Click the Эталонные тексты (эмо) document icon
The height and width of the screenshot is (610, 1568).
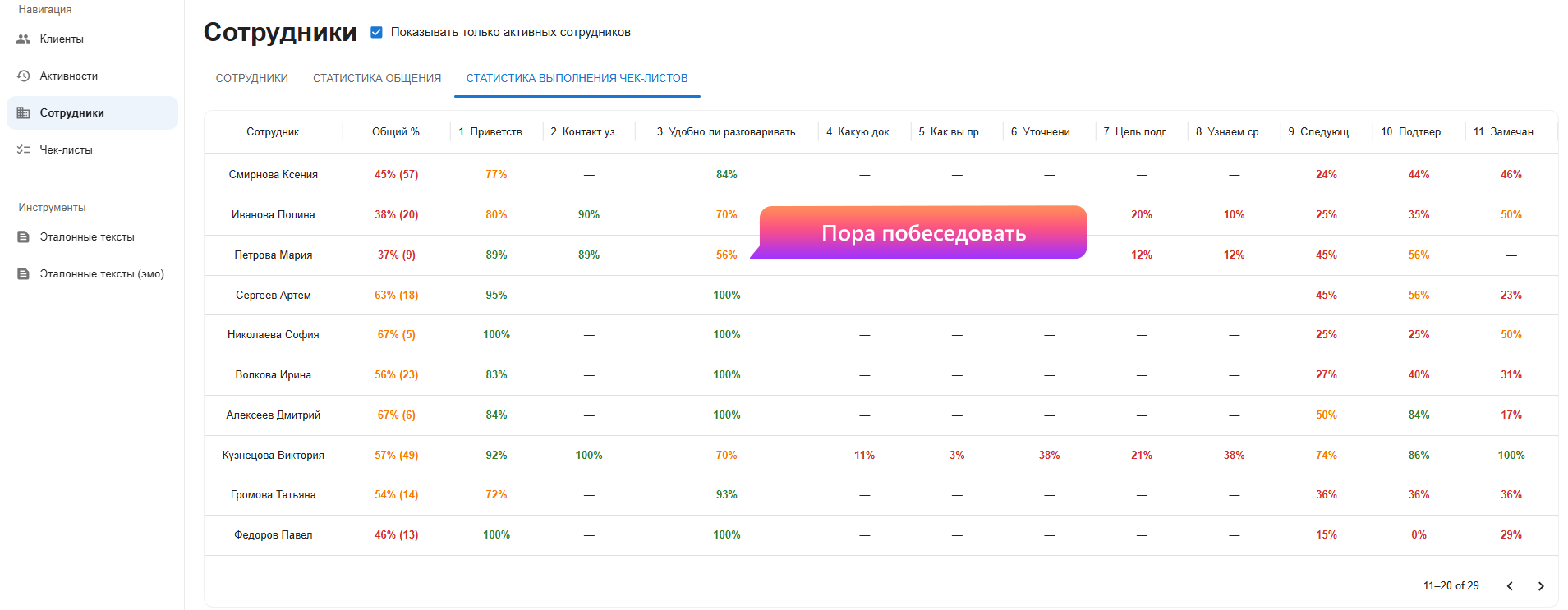24,273
